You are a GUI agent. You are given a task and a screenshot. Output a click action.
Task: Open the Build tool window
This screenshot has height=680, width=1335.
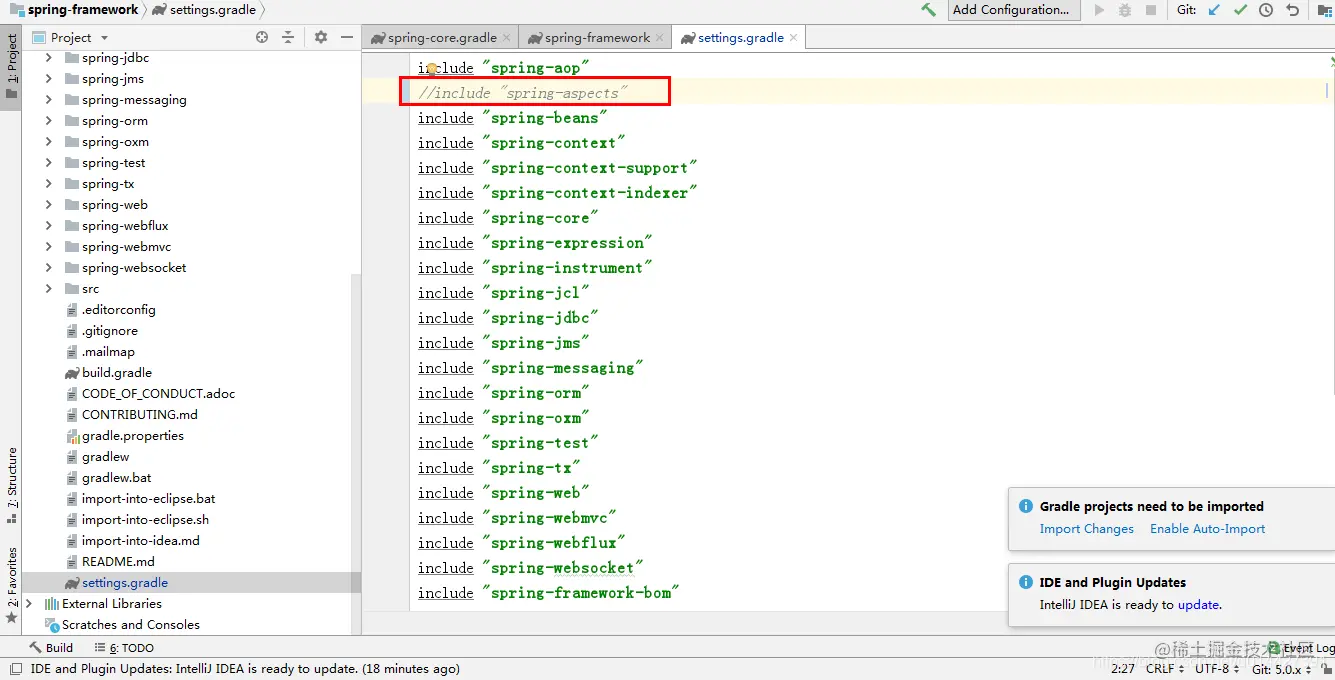pos(52,648)
